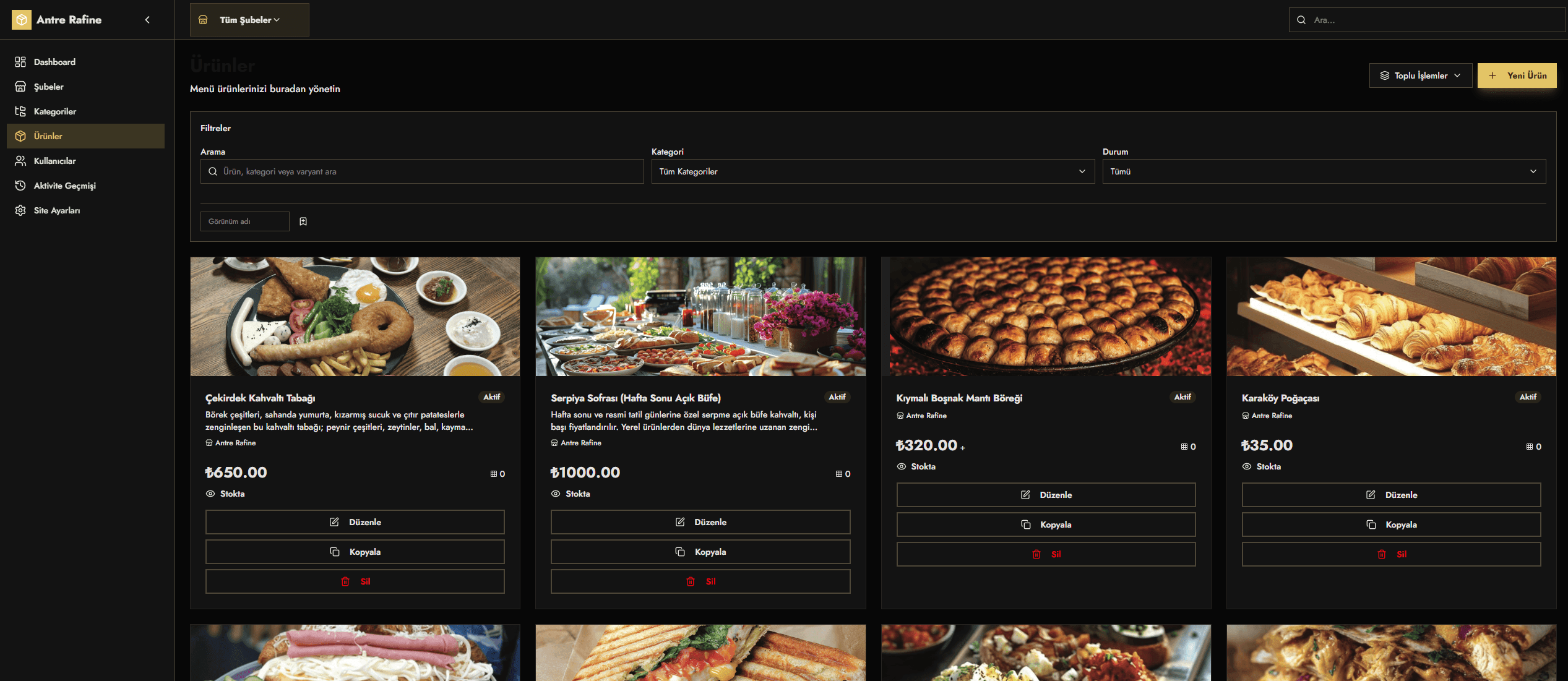This screenshot has width=1568, height=681.
Task: Open the Tüm Kategoriler category dropdown
Action: [x=873, y=171]
